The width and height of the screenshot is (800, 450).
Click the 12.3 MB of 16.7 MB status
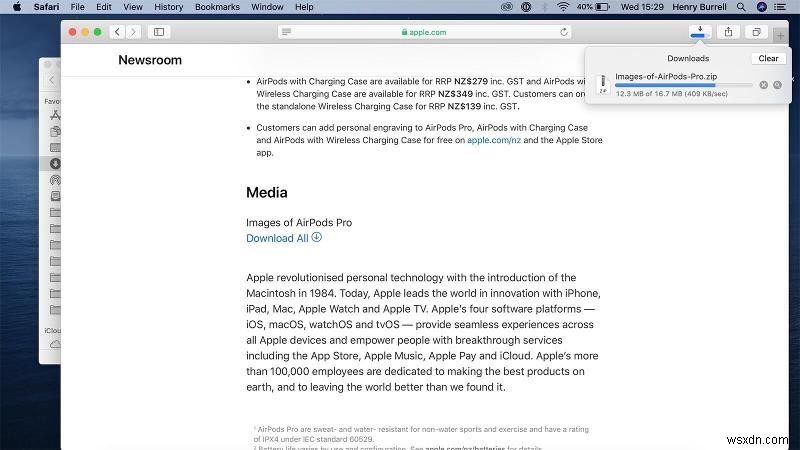pyautogui.click(x=671, y=94)
